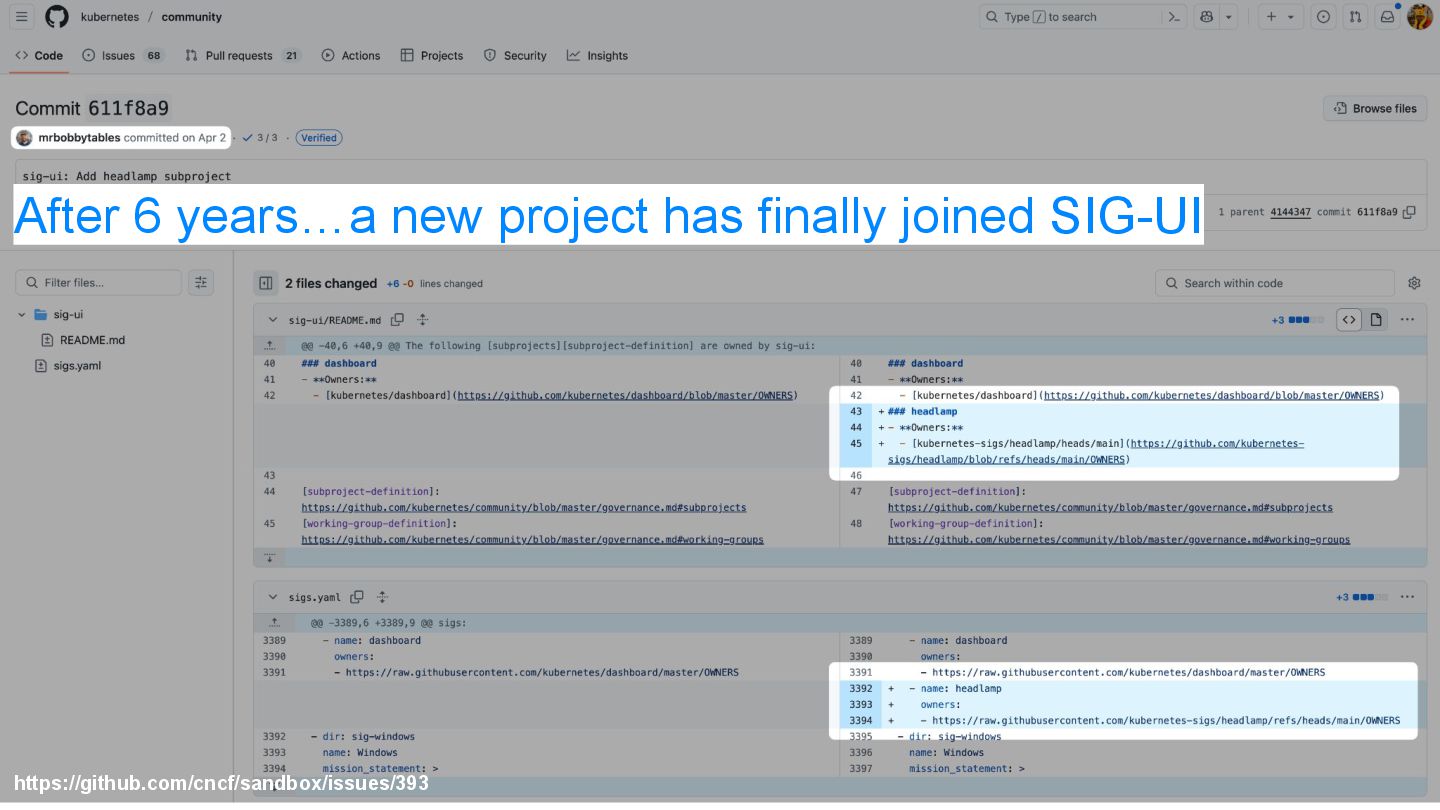Click the Verified signature badge
Screen dimensions: 1440x810
tap(319, 138)
